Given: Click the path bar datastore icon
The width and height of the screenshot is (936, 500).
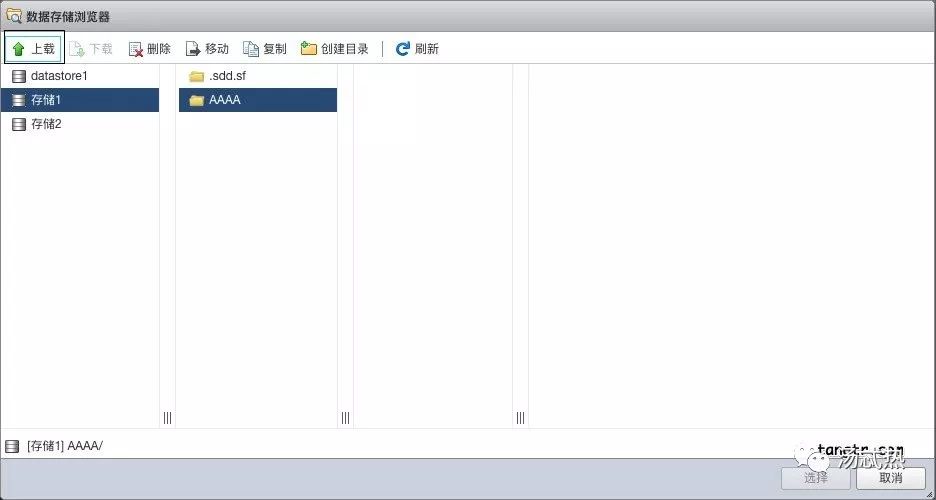Looking at the screenshot, I should pyautogui.click(x=12, y=446).
